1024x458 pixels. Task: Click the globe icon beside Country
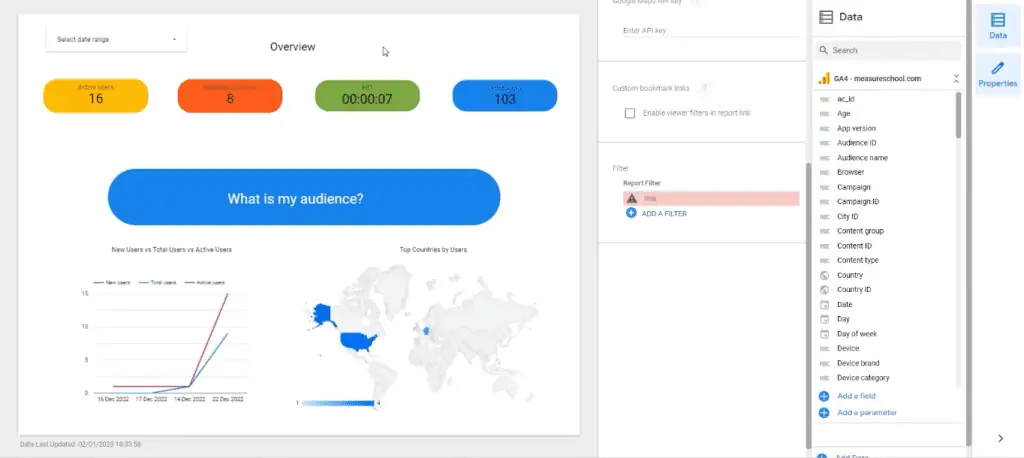(824, 275)
